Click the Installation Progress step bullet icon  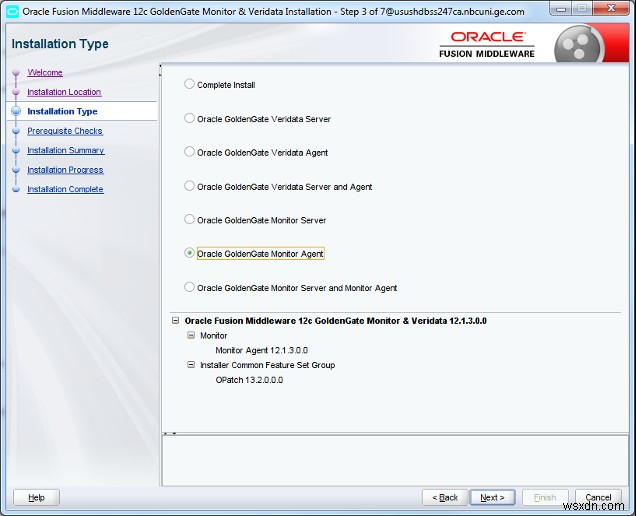click(x=16, y=170)
